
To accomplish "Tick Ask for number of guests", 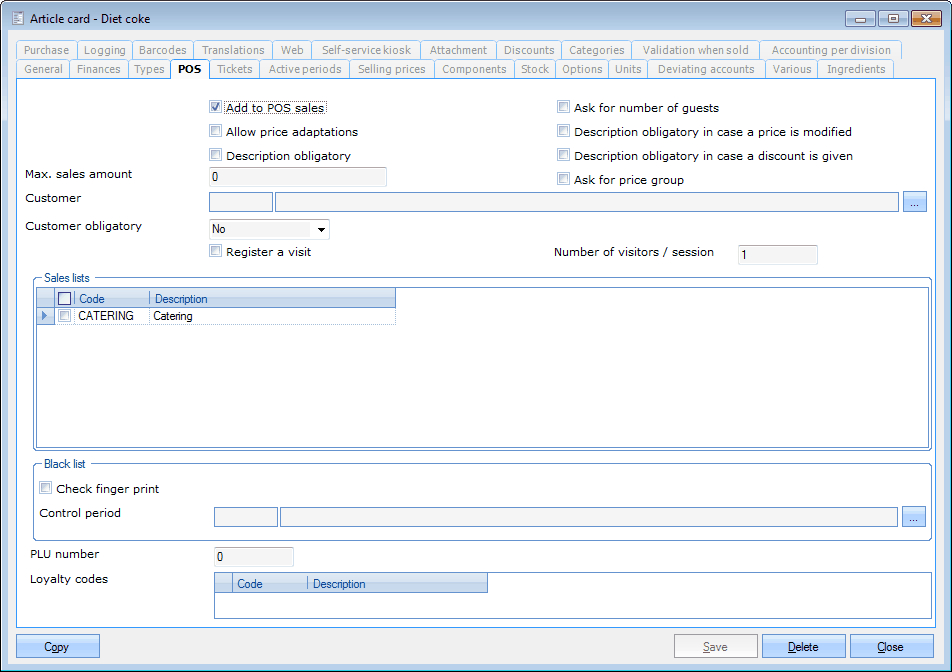I will (563, 107).
